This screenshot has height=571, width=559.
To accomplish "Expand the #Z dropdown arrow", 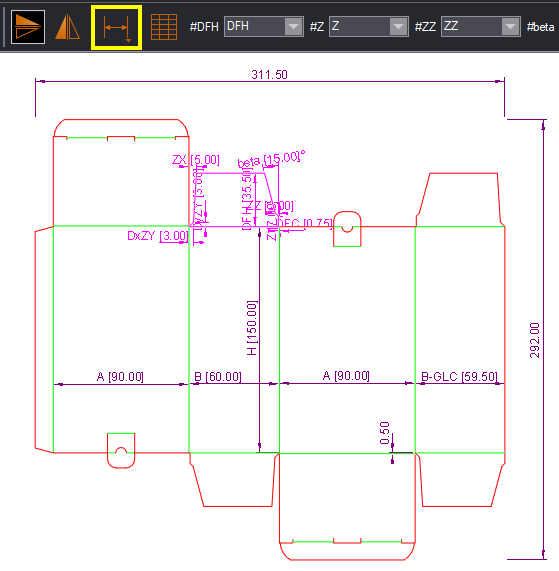I will (x=398, y=26).
